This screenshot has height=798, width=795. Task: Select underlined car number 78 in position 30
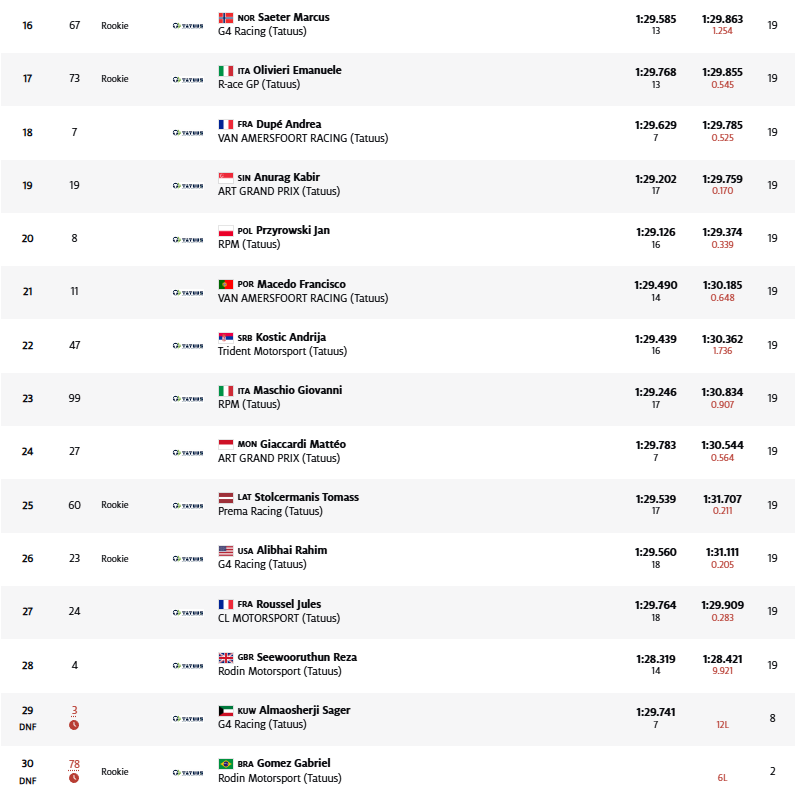point(74,764)
